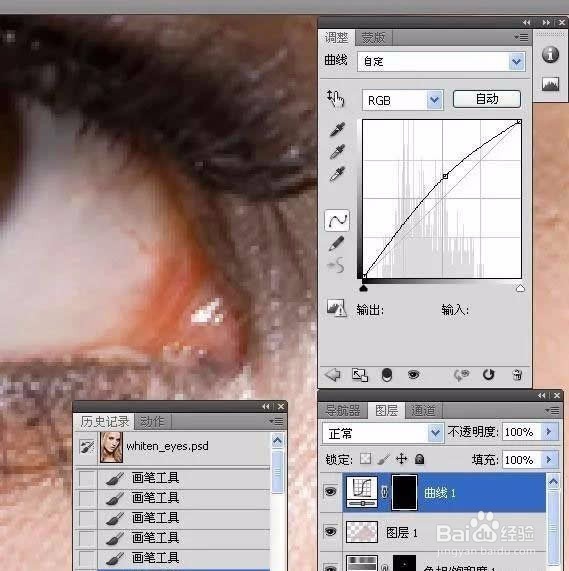Pick the black point eyedropper
This screenshot has width=569, height=571.
click(x=337, y=129)
